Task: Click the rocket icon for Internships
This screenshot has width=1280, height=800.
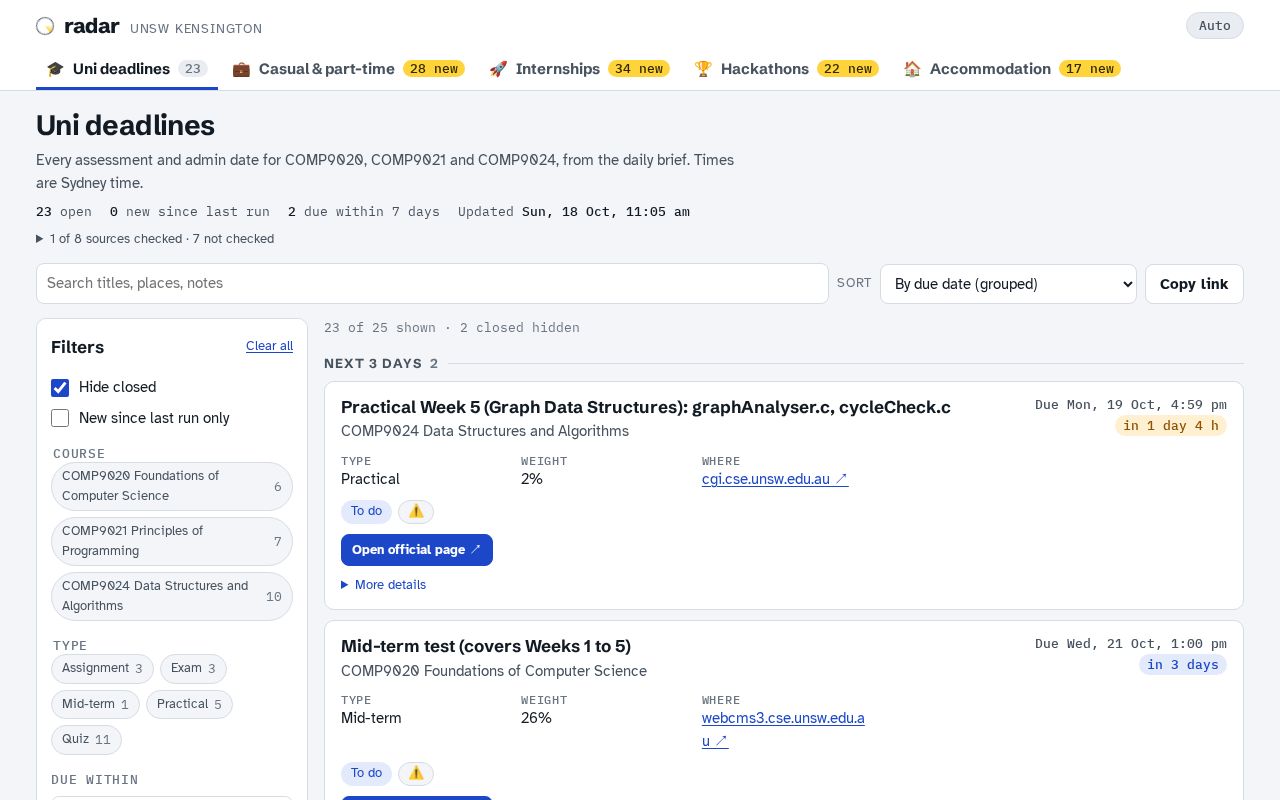Action: coord(498,69)
